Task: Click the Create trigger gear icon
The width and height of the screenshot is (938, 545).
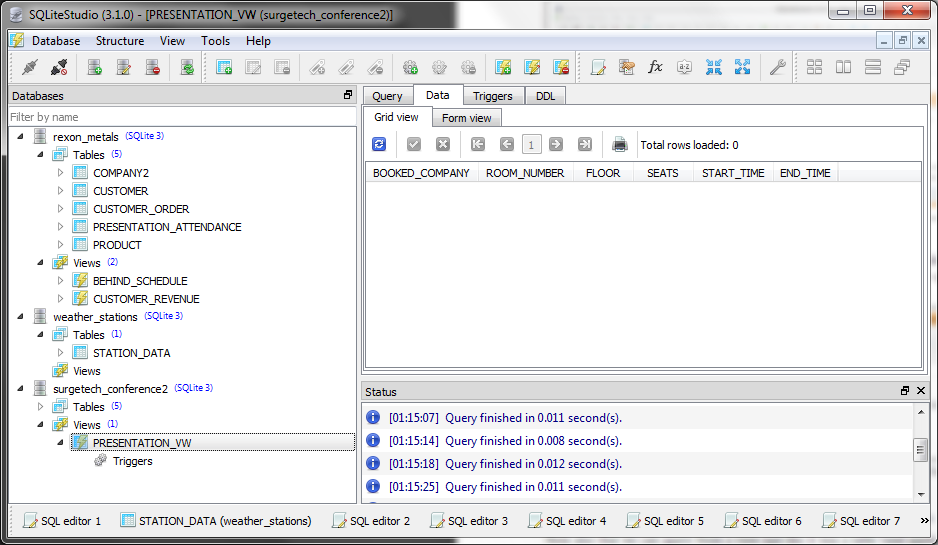Action: coord(410,67)
